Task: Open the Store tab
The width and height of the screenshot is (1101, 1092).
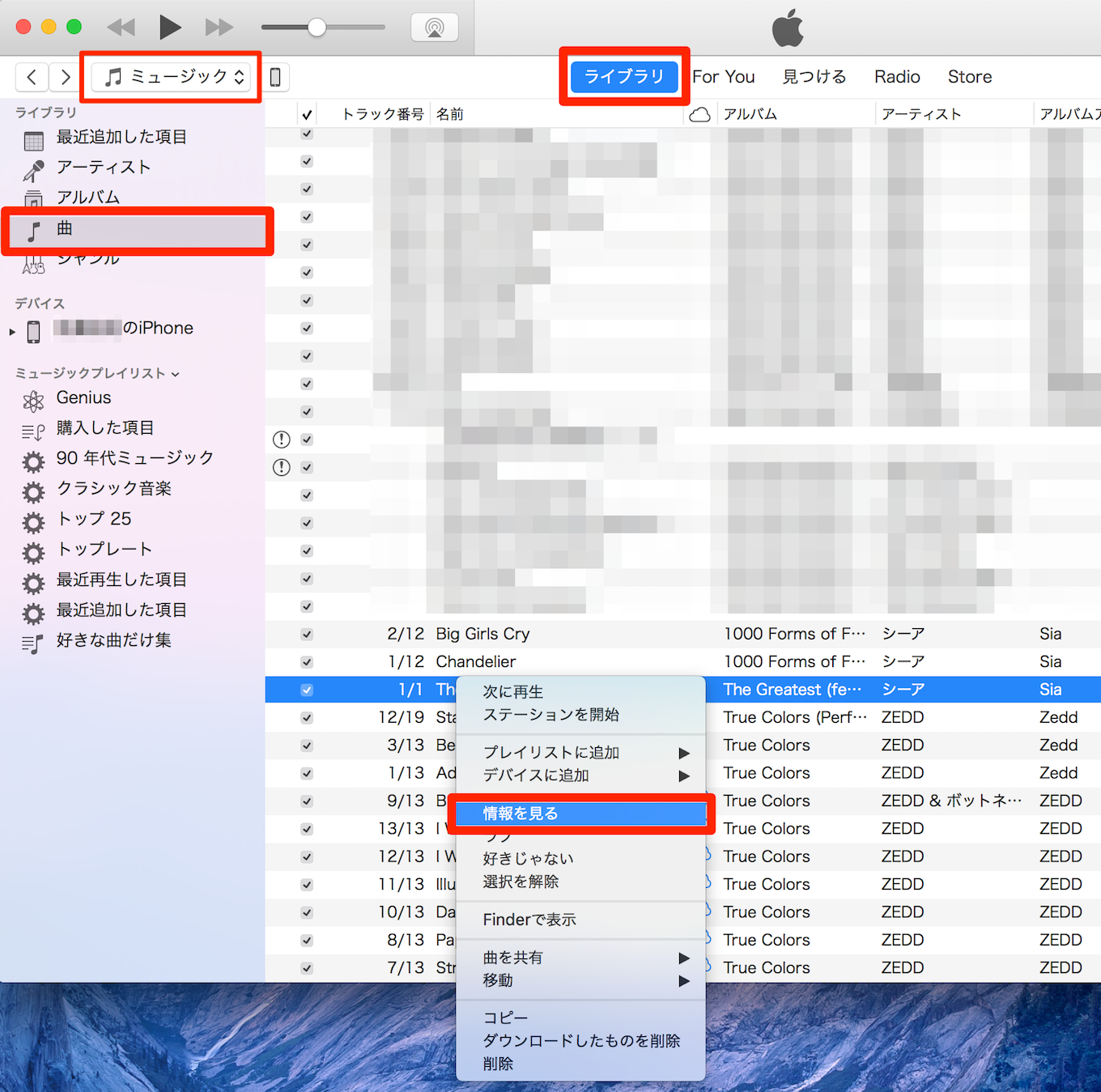Action: [x=970, y=77]
